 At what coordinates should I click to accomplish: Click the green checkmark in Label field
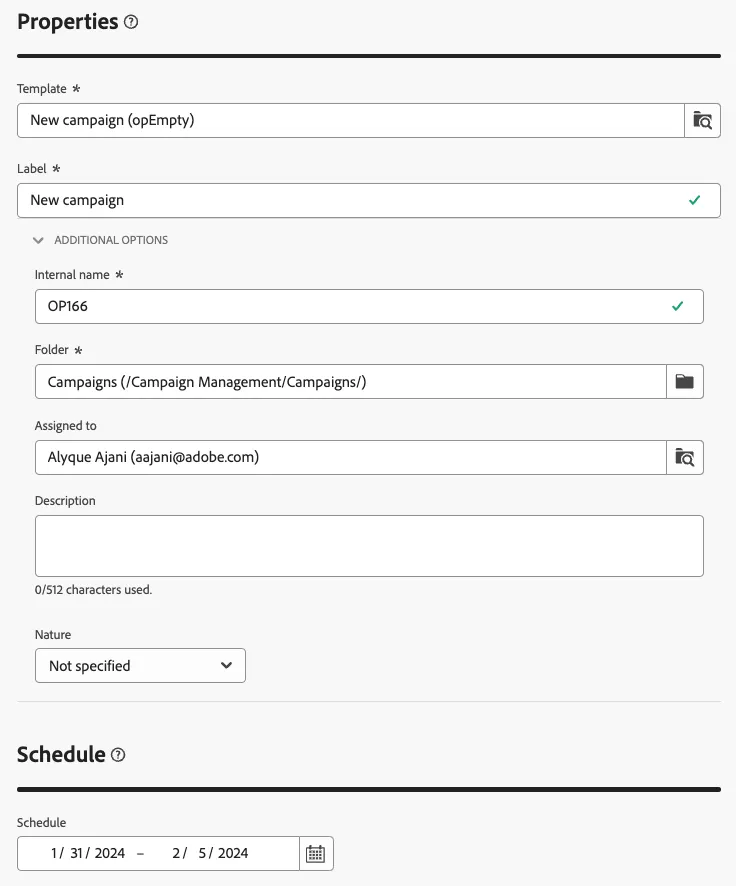click(695, 200)
